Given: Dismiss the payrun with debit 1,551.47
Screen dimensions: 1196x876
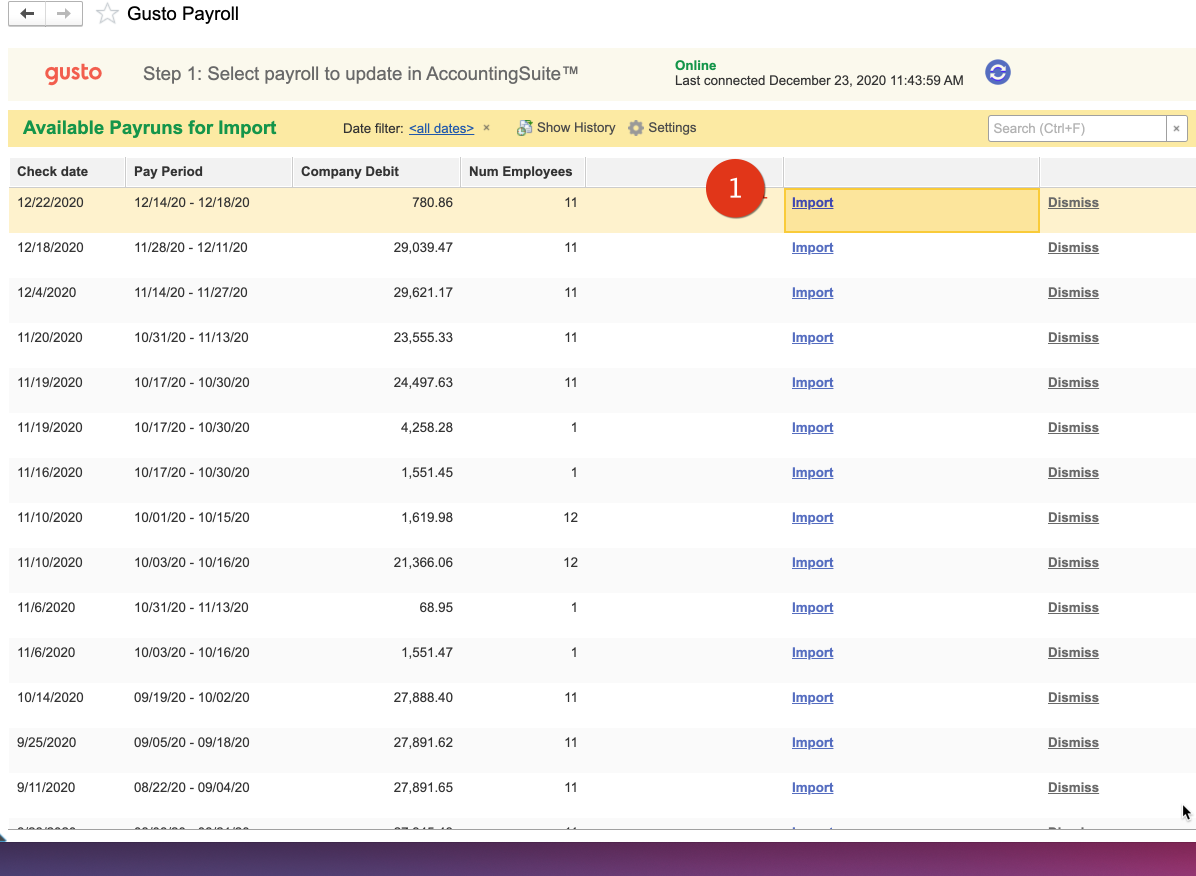Looking at the screenshot, I should pos(1073,653).
